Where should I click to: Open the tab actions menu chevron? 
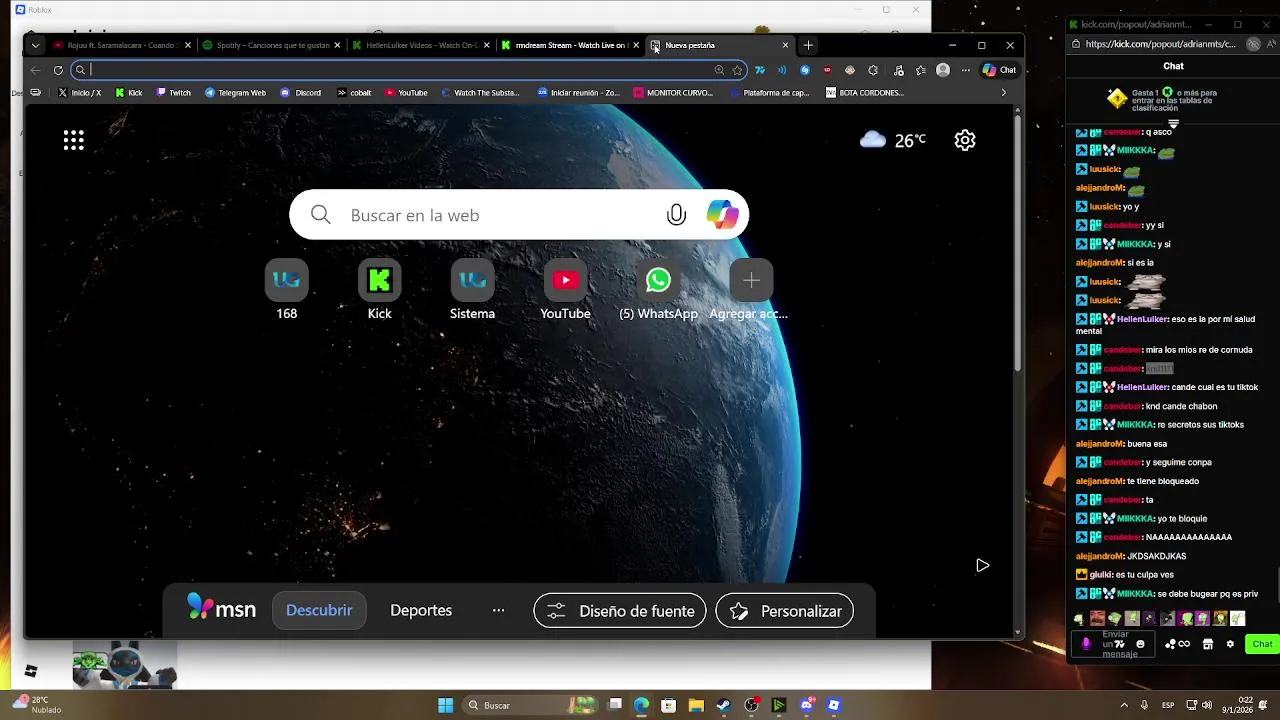click(36, 45)
